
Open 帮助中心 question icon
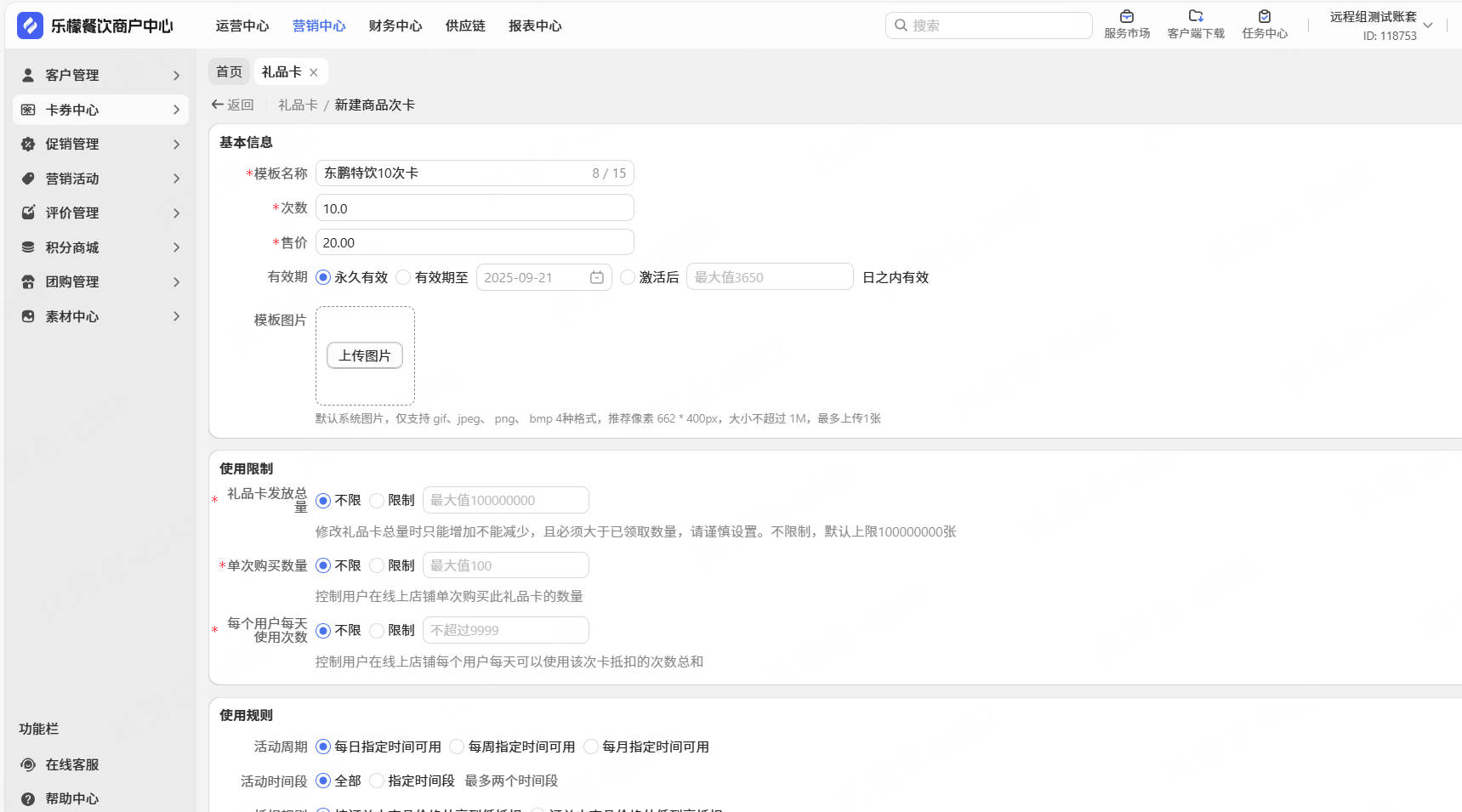28,798
